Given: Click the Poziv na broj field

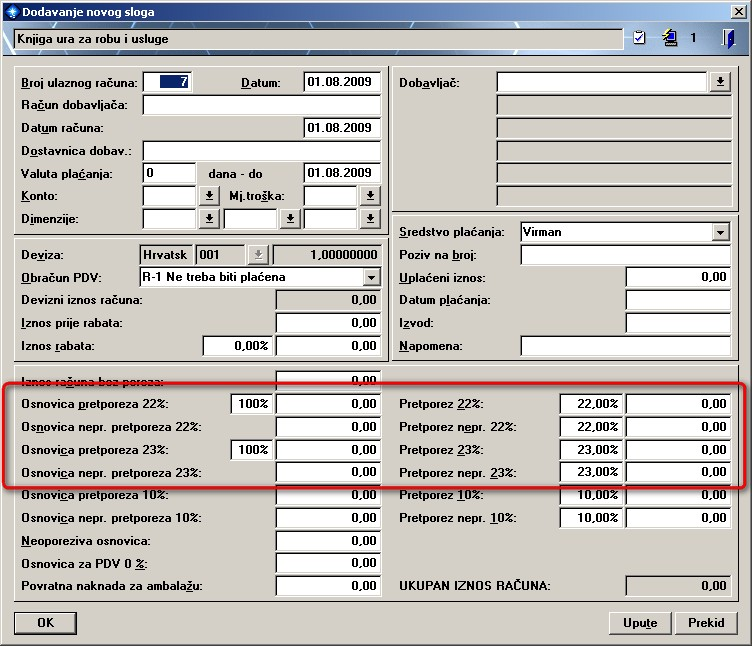Looking at the screenshot, I should tap(625, 255).
